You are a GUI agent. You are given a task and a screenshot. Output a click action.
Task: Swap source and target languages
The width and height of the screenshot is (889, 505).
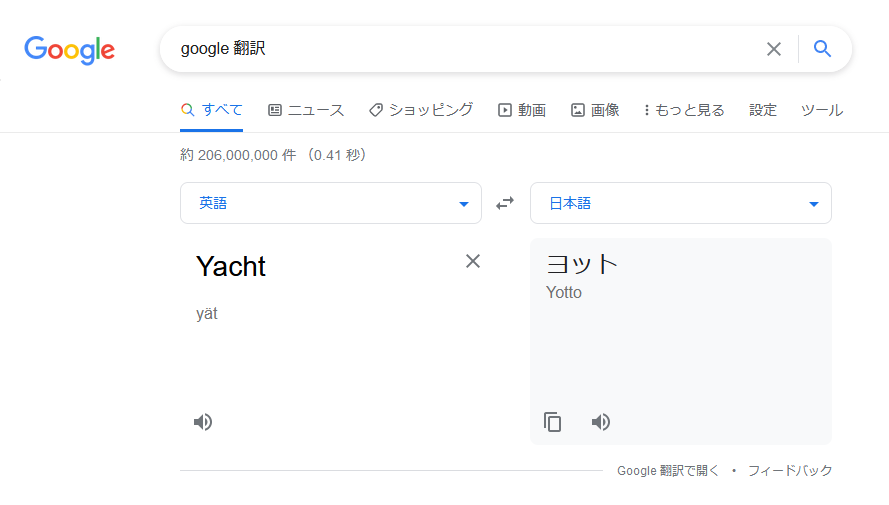505,203
